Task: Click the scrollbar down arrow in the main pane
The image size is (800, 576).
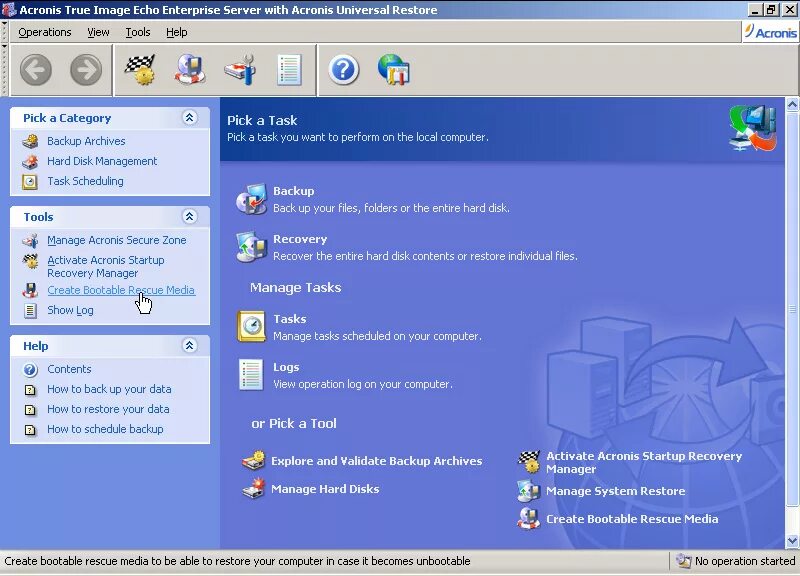Action: 792,540
